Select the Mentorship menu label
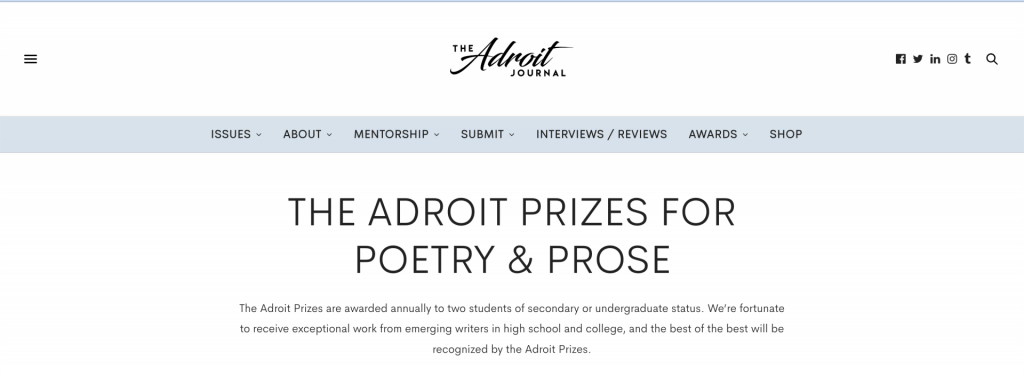This screenshot has width=1024, height=376. click(391, 134)
